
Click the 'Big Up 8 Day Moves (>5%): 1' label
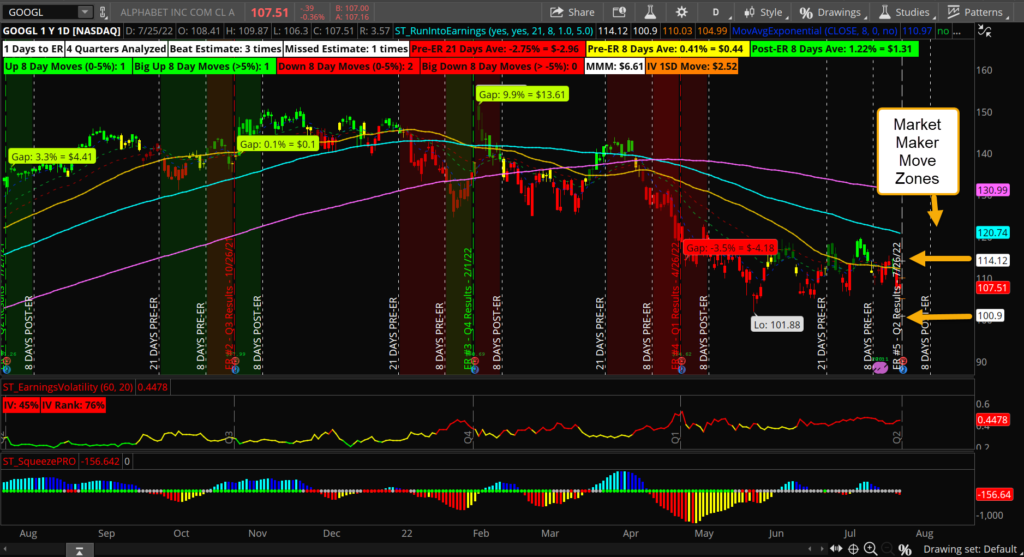202,67
